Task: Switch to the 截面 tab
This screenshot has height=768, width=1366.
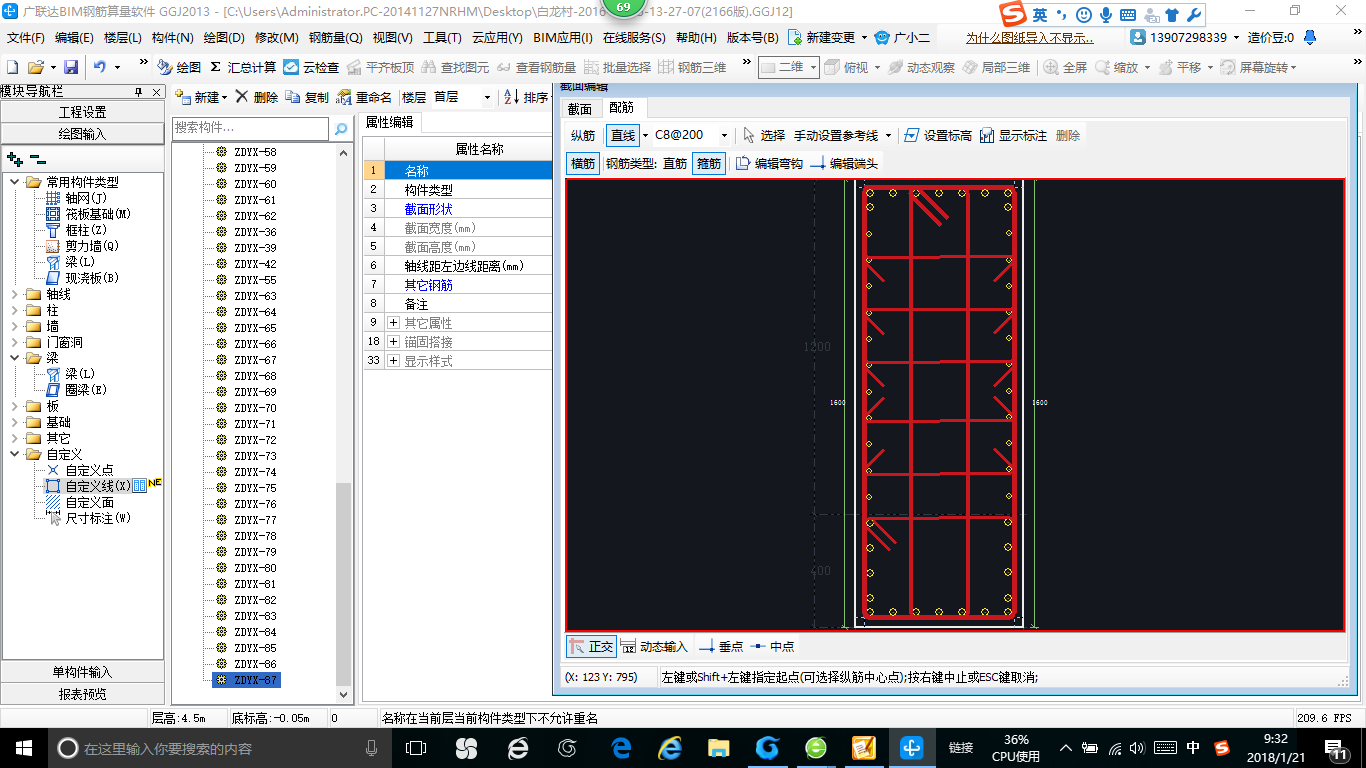Action: tap(580, 109)
